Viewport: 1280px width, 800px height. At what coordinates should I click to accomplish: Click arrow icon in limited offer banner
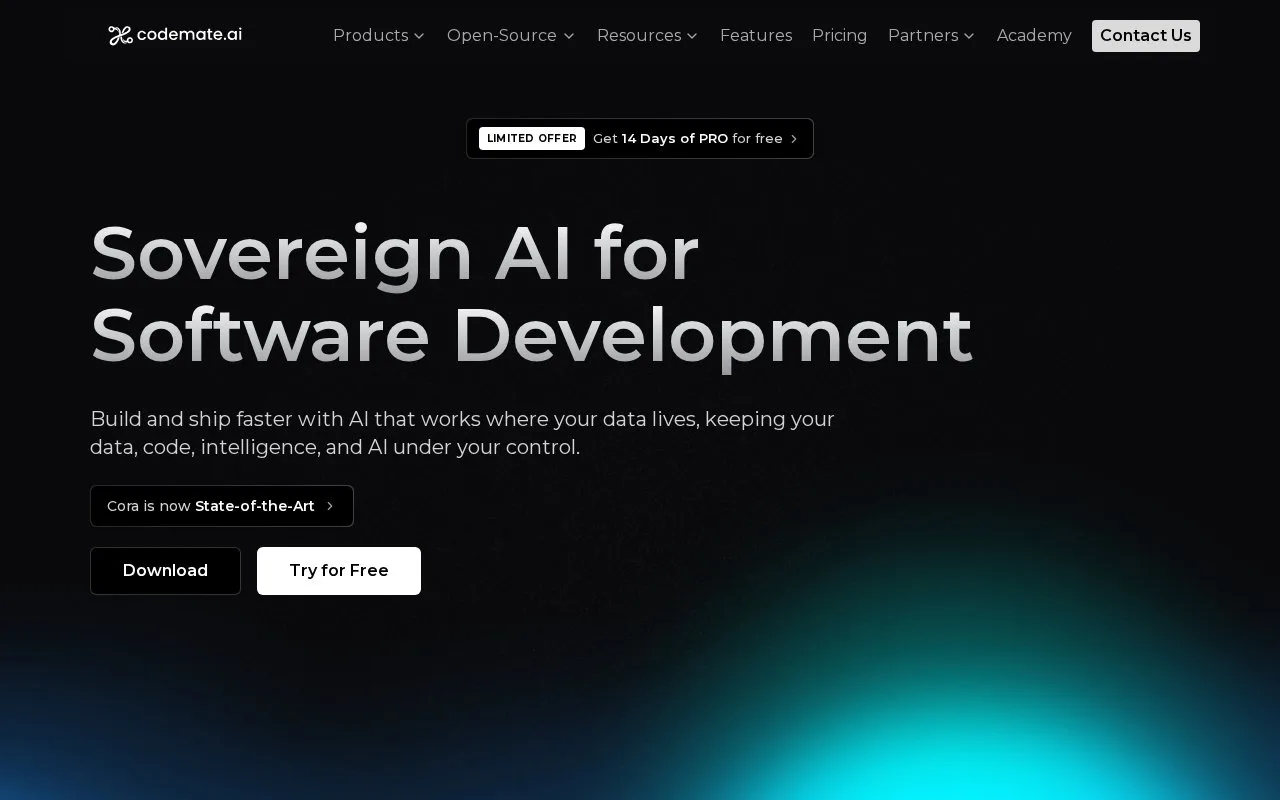tap(794, 139)
